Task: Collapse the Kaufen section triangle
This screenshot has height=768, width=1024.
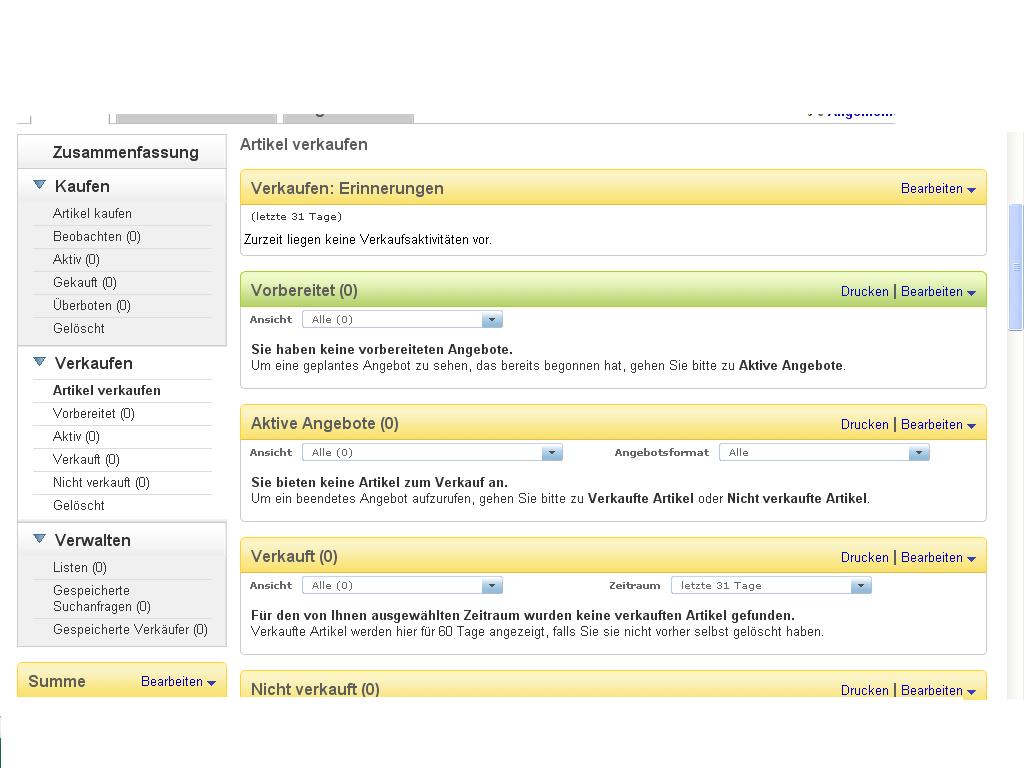Action: 40,185
